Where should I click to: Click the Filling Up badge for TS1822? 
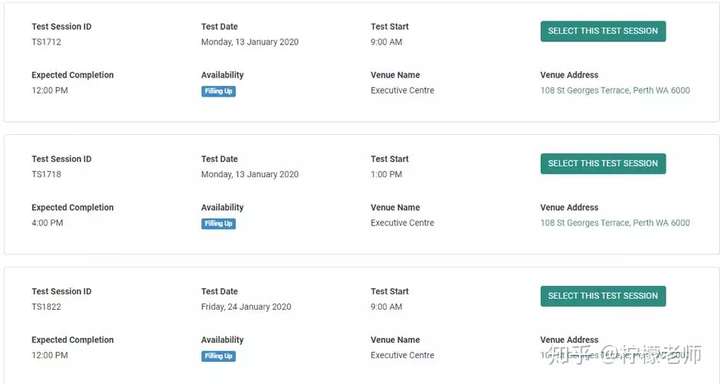[x=219, y=356]
